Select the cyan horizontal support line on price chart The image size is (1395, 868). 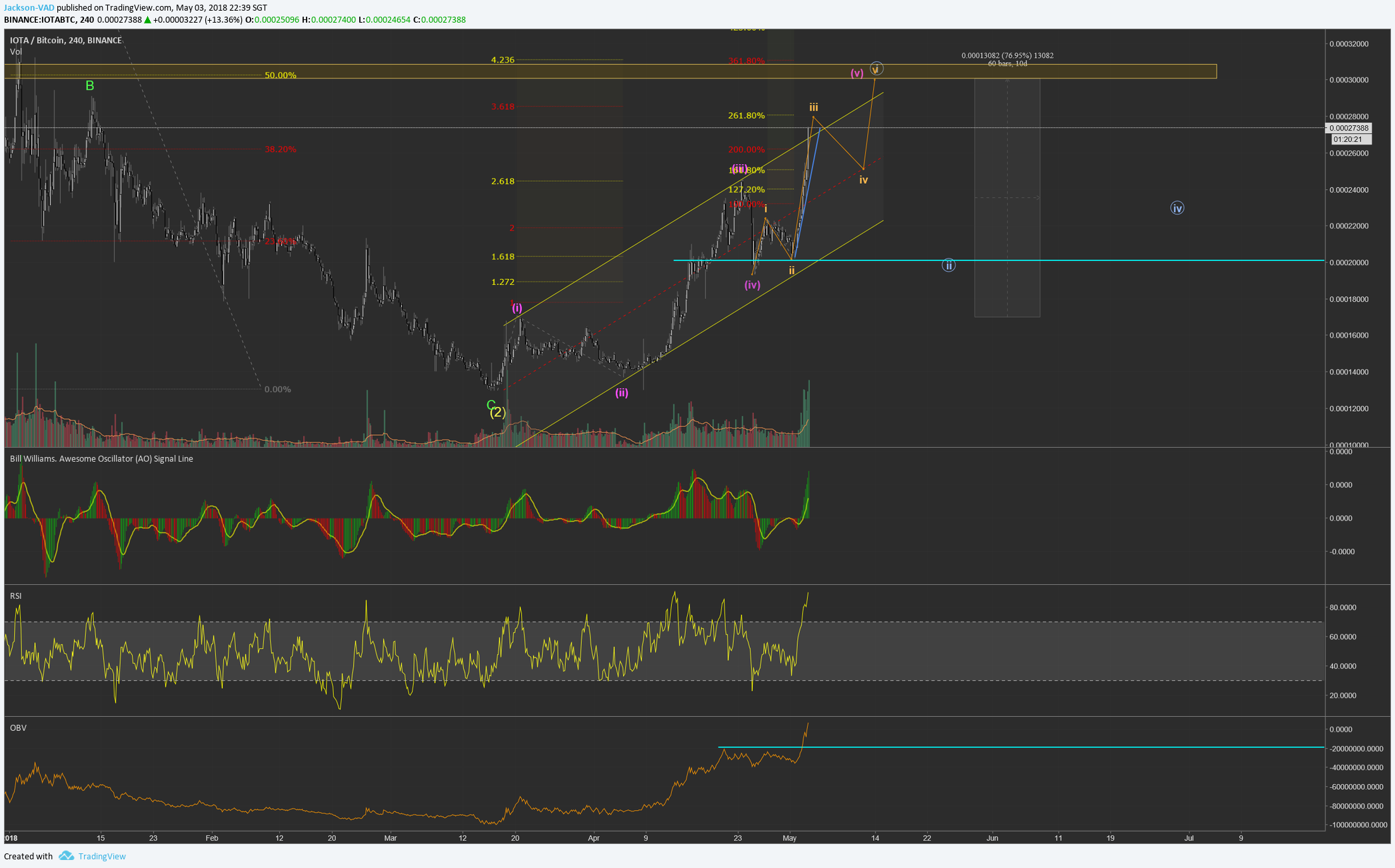[998, 260]
